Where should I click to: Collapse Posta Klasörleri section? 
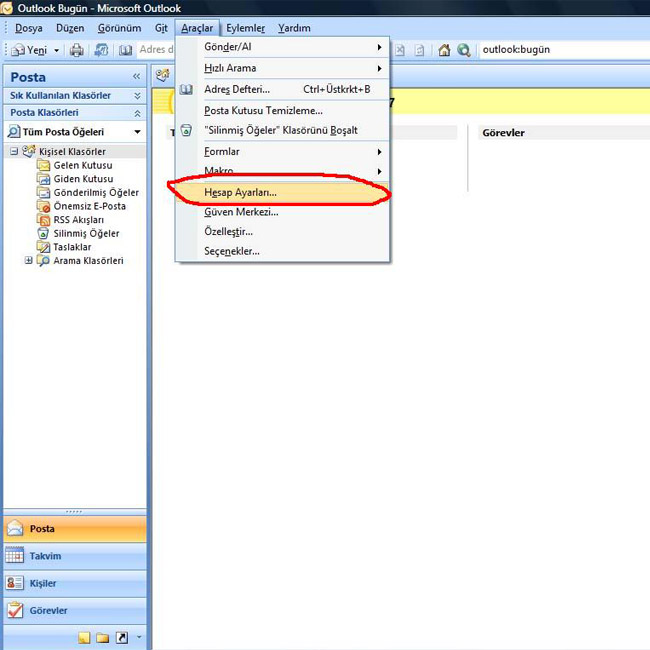[x=138, y=113]
